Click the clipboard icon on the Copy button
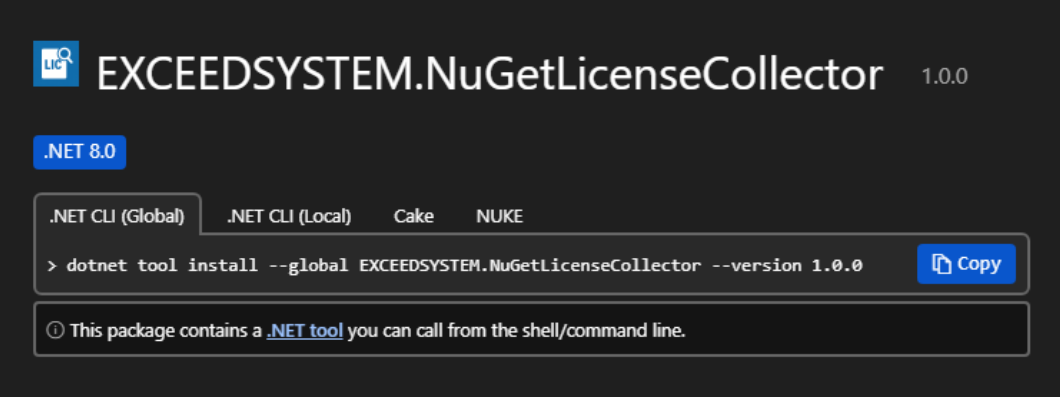Viewport: 1060px width, 397px height. 941,264
